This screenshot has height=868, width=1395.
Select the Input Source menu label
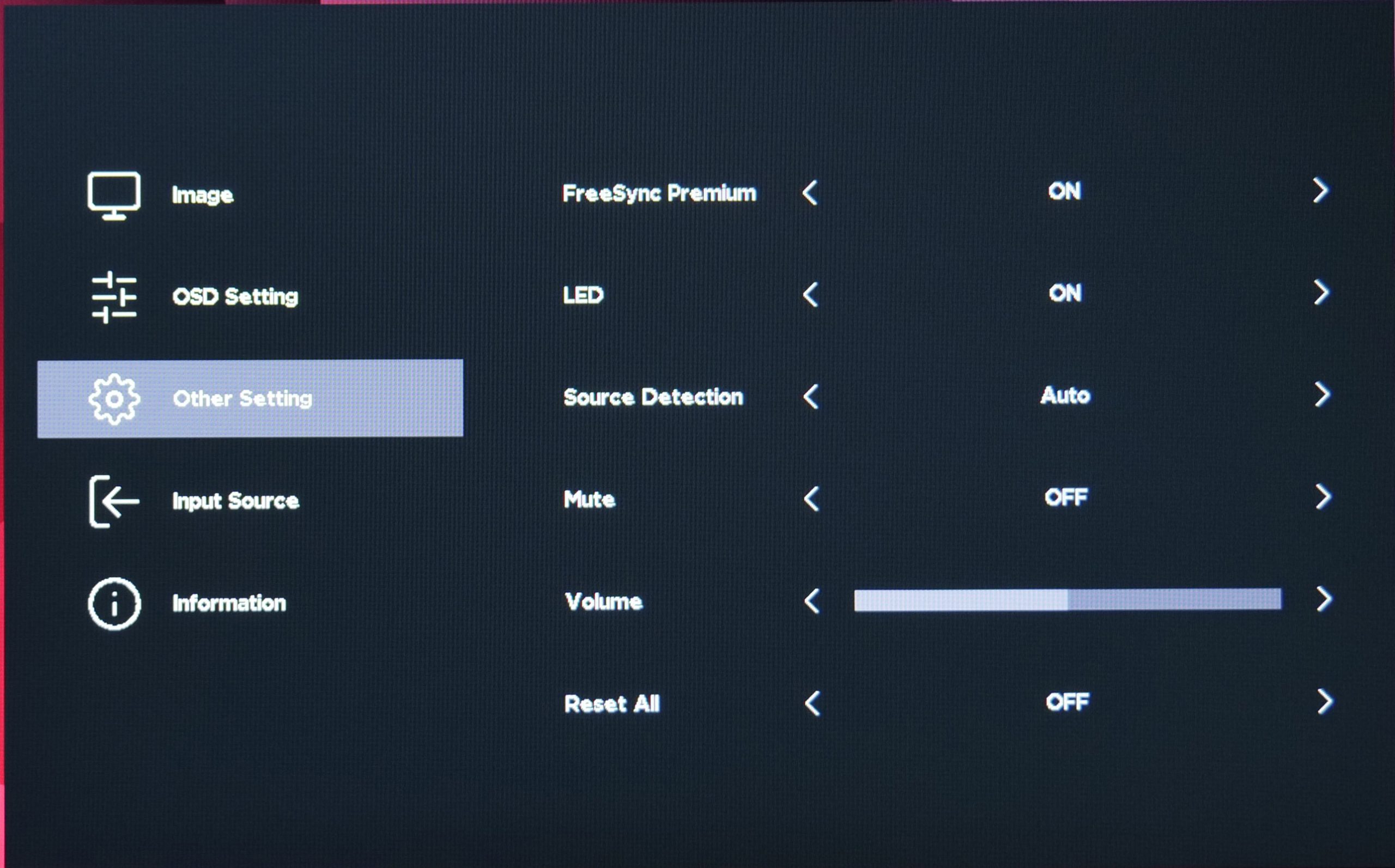[235, 501]
